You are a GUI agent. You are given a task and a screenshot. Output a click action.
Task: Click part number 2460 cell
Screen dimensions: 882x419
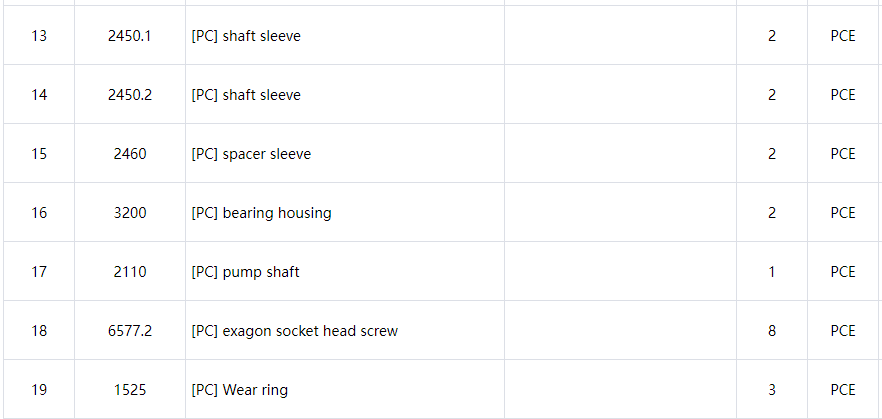pos(130,154)
